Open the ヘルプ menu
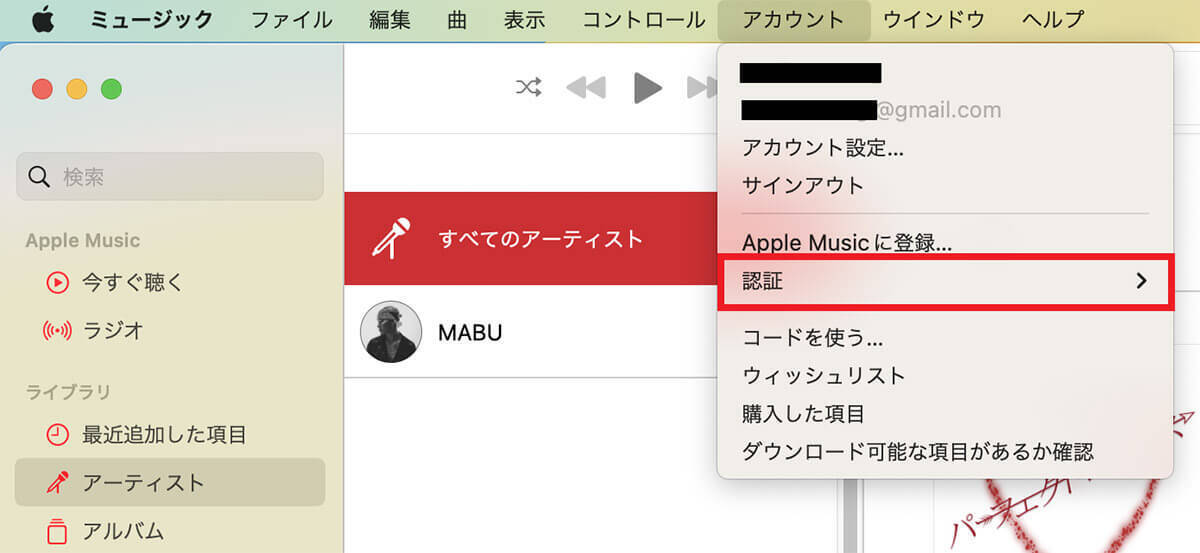Screen dimensions: 1200x553 [1053, 20]
